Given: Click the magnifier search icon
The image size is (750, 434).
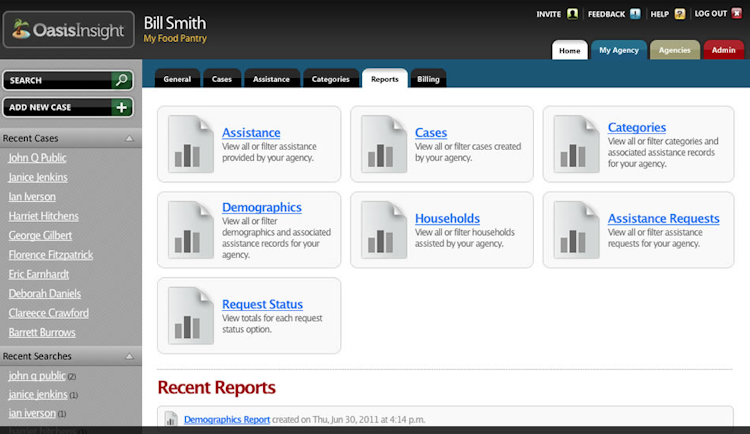Looking at the screenshot, I should point(121,80).
